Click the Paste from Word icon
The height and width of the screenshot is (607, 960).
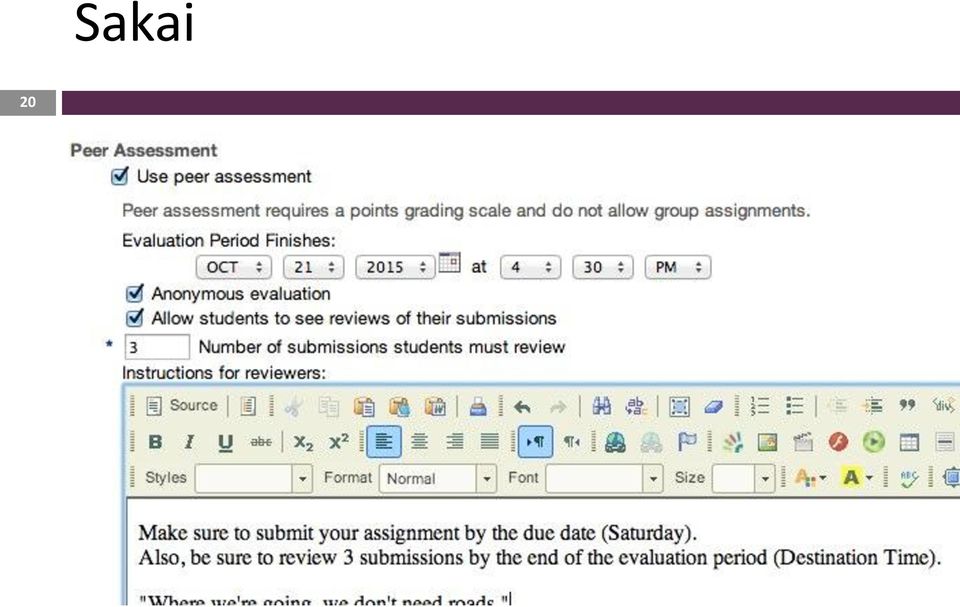pos(435,407)
